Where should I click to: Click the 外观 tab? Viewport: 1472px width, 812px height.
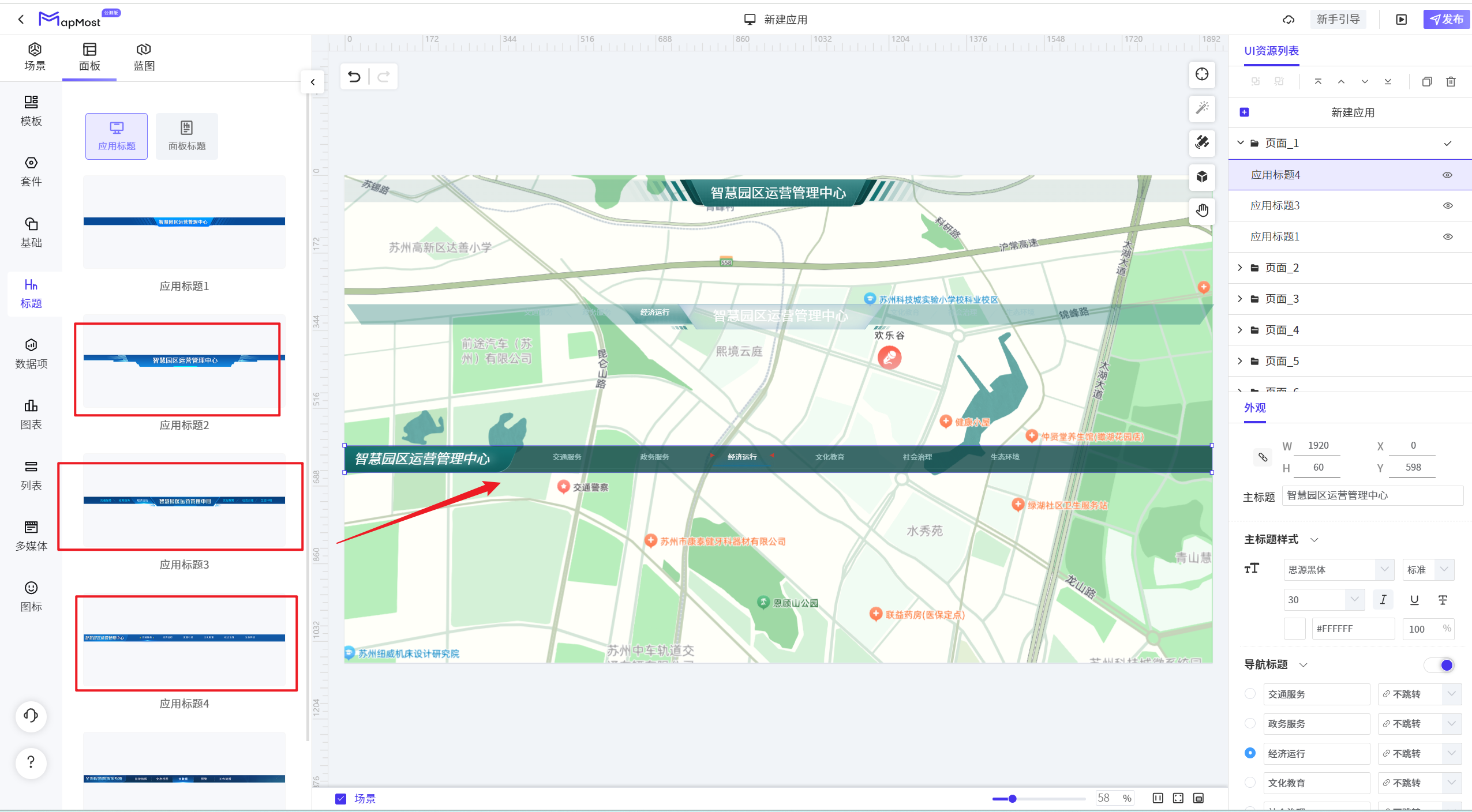tap(1254, 408)
